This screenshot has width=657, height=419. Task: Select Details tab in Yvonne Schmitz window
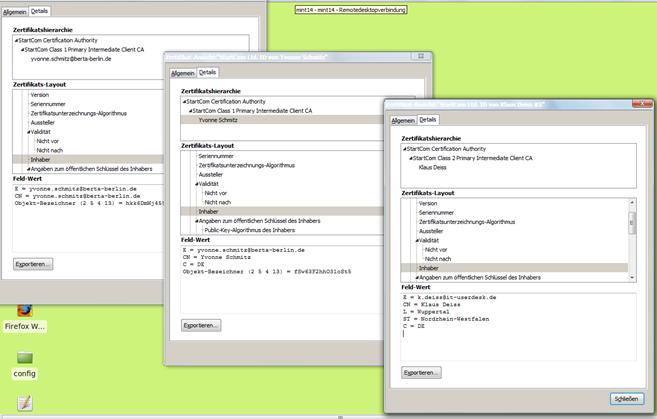coord(207,72)
